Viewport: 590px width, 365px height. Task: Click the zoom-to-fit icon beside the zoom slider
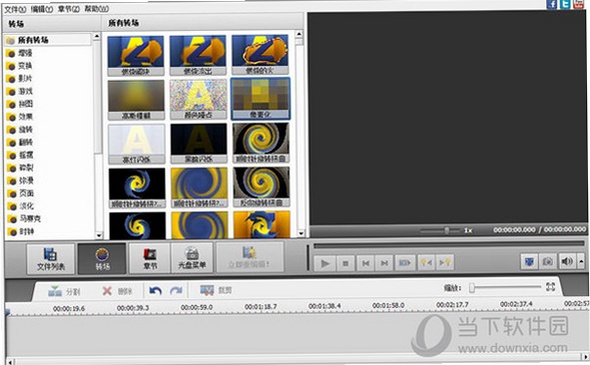click(550, 287)
